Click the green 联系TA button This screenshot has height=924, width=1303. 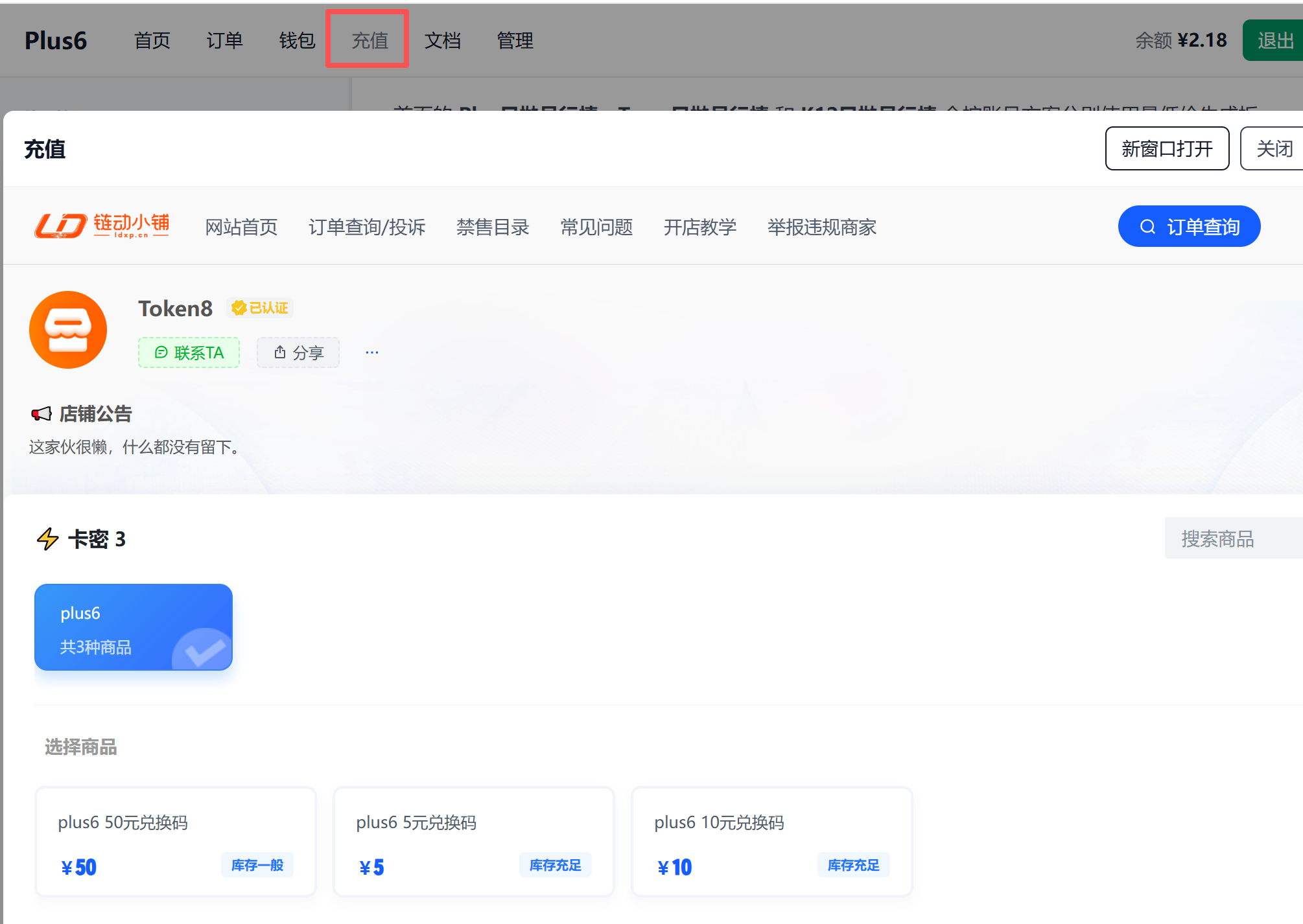tap(189, 352)
